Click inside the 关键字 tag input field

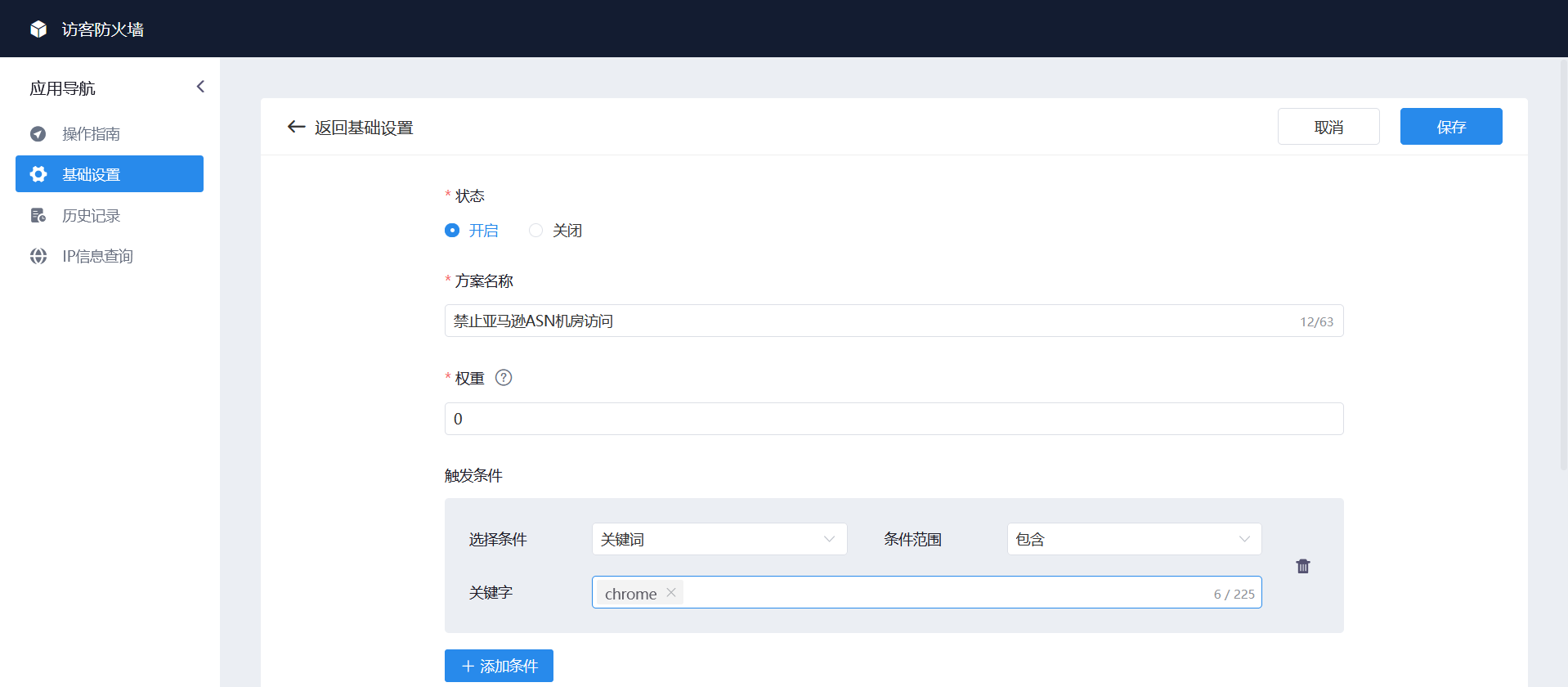(926, 592)
